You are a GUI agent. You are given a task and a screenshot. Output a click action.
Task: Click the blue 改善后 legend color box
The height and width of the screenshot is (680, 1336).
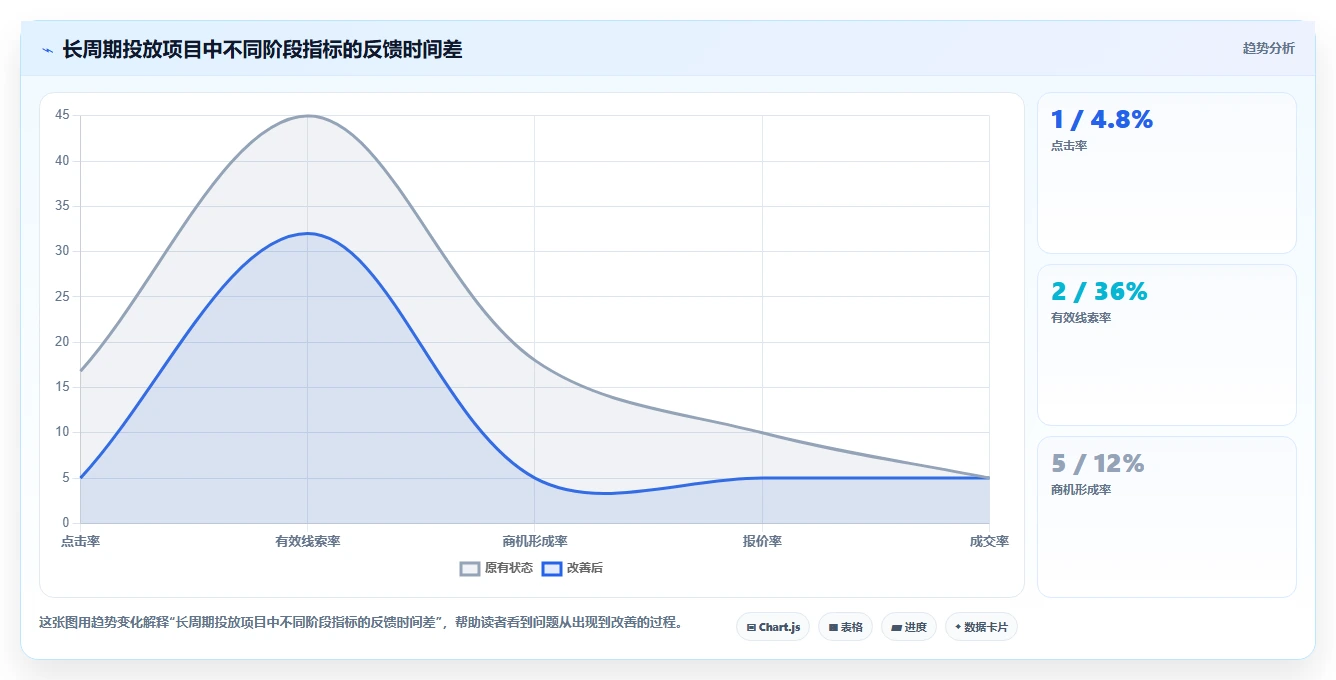click(552, 568)
